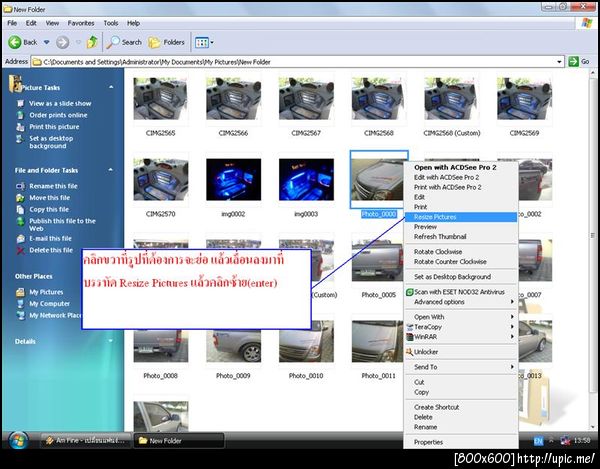
Task: Click E-mail this file
Action: 50,238
